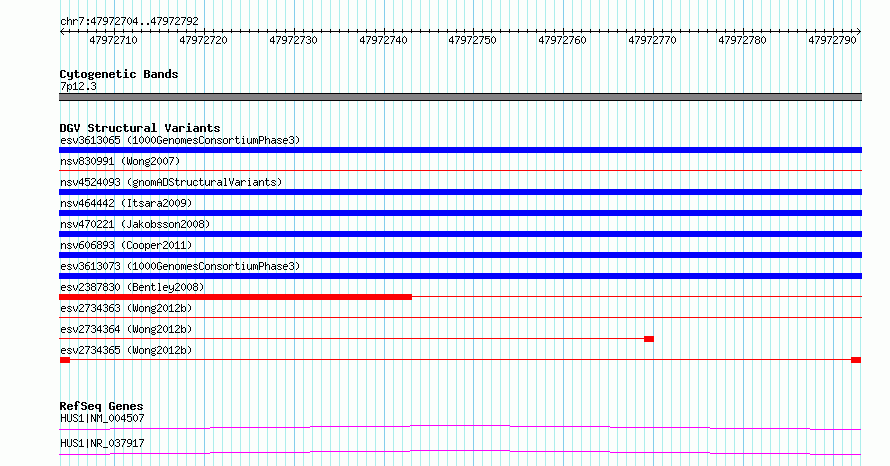The image size is (890, 466).
Task: Open variant esv2734364 (Wong2012b) label
Action: click(x=126, y=329)
